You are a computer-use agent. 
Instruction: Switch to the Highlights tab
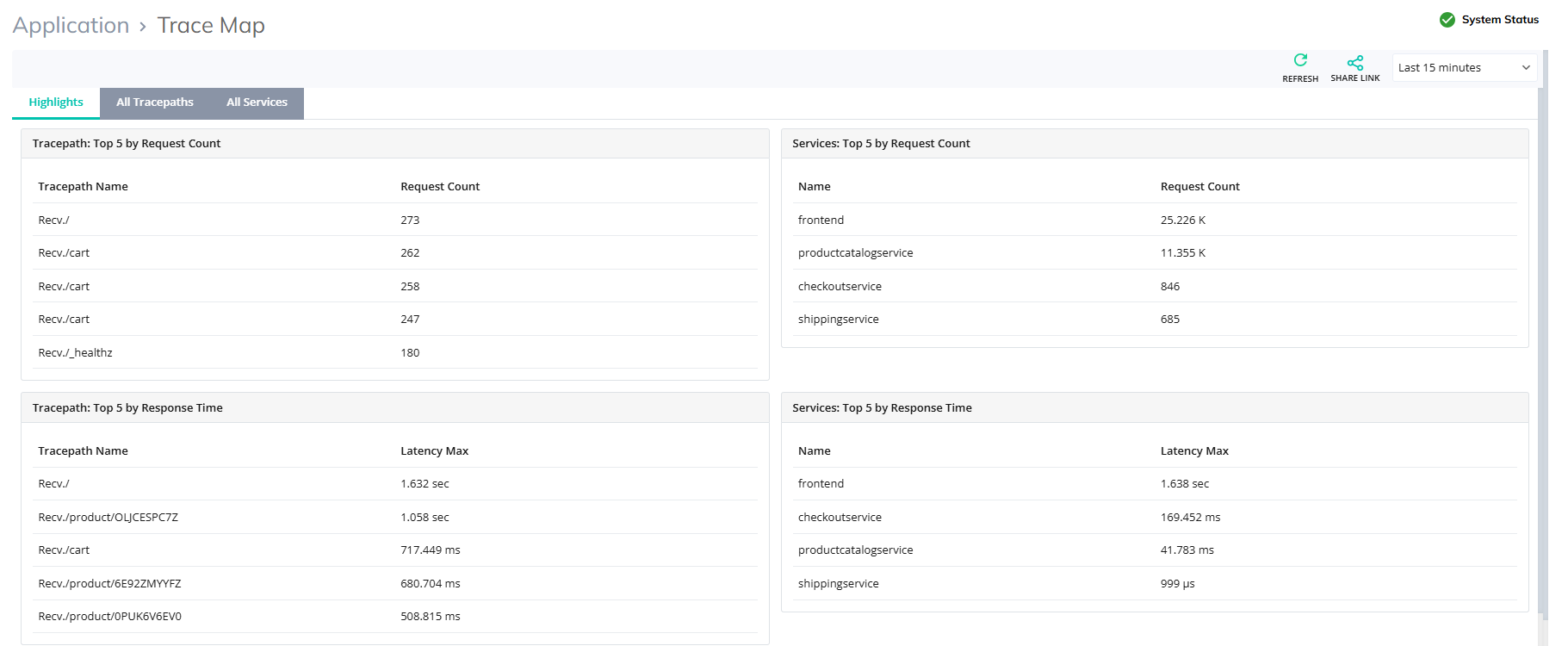point(56,102)
